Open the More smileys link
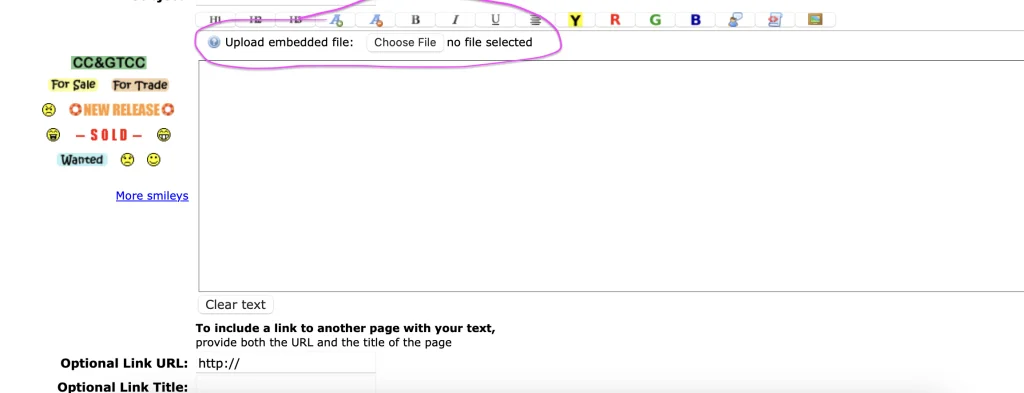1024x393 pixels. pyautogui.click(x=152, y=196)
